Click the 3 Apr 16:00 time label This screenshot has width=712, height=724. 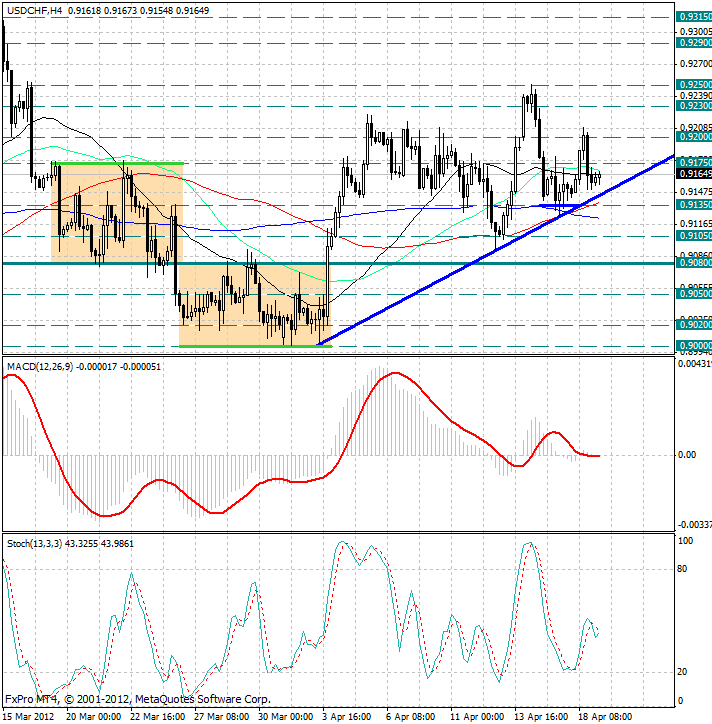point(345,716)
